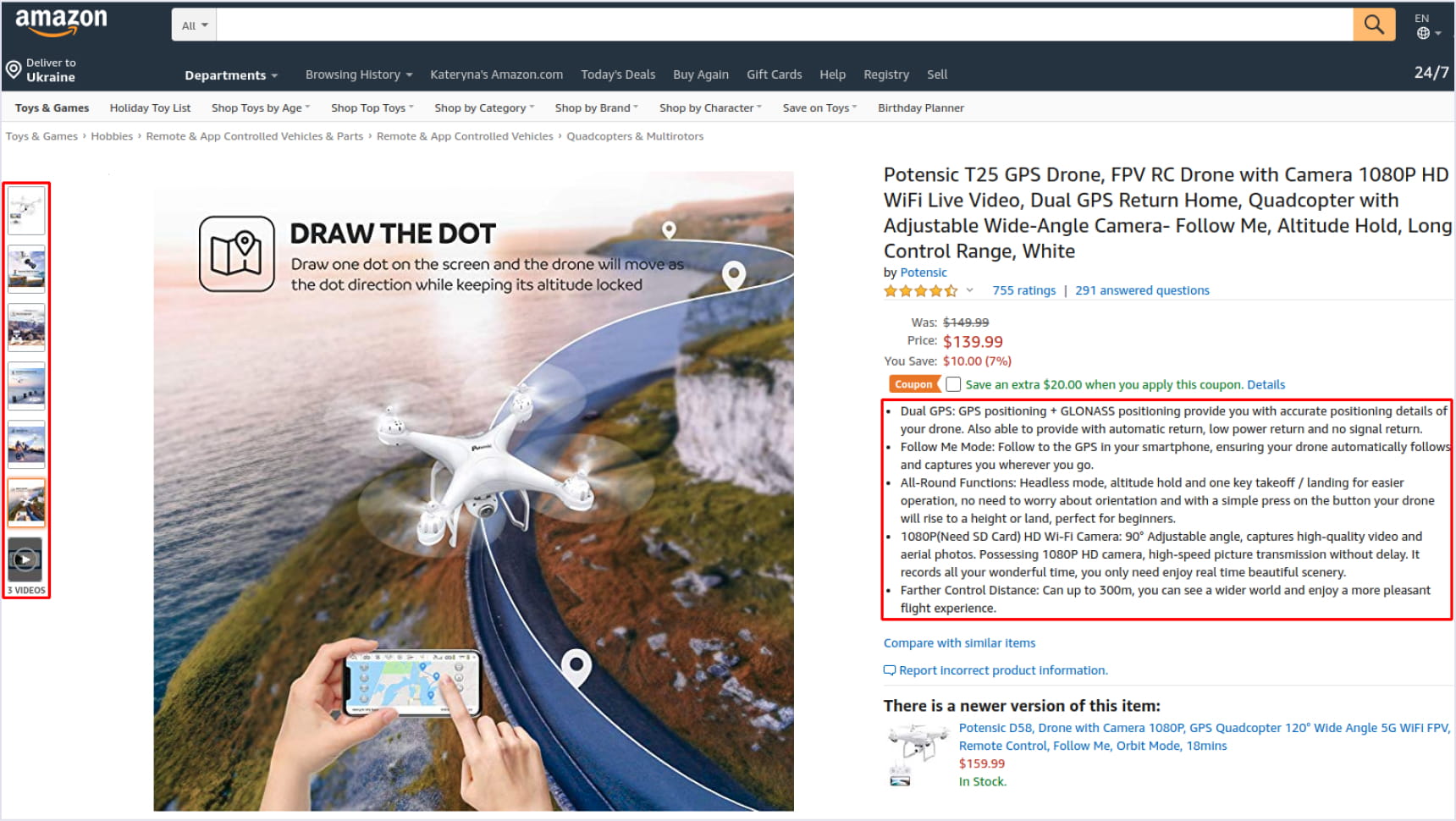Open the 755 ratings link

pyautogui.click(x=1024, y=290)
